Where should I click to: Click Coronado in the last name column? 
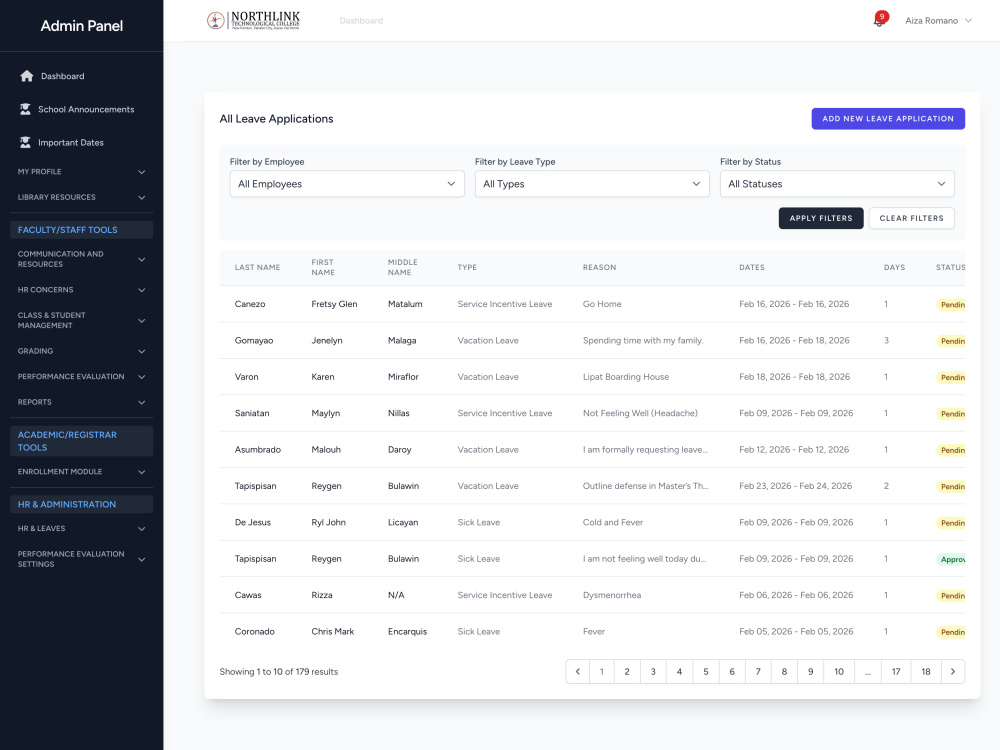coord(254,631)
